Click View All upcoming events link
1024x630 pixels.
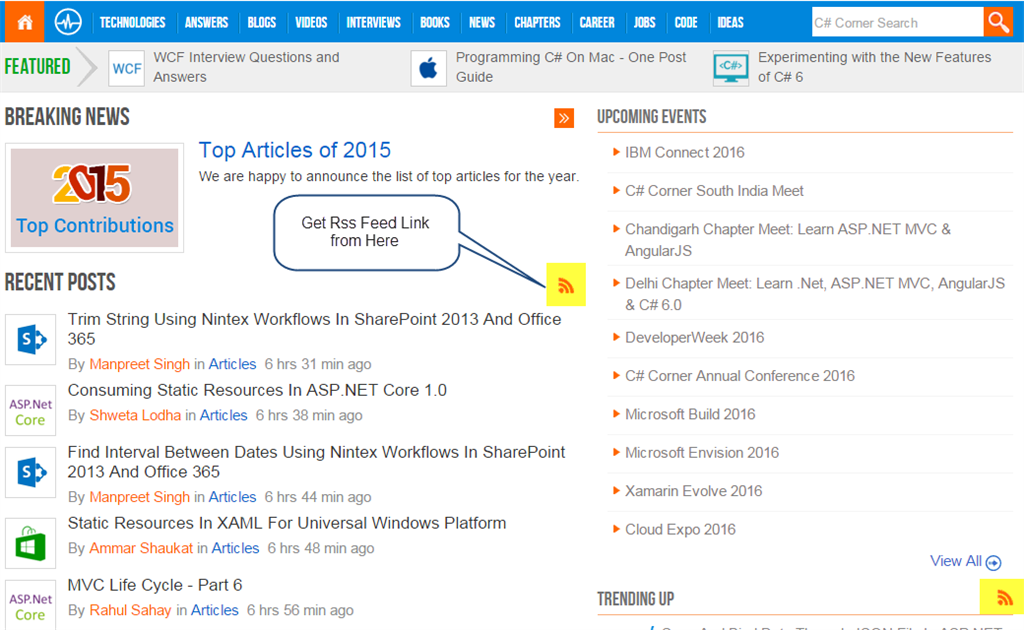click(955, 561)
